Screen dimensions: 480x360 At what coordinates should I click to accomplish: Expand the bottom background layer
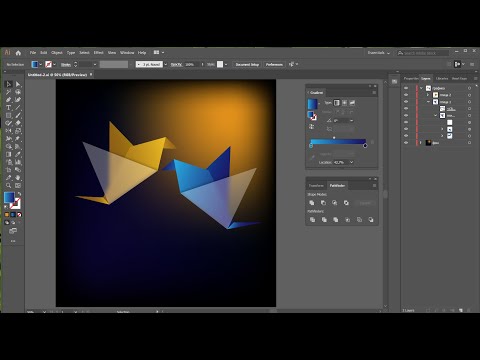tap(421, 142)
